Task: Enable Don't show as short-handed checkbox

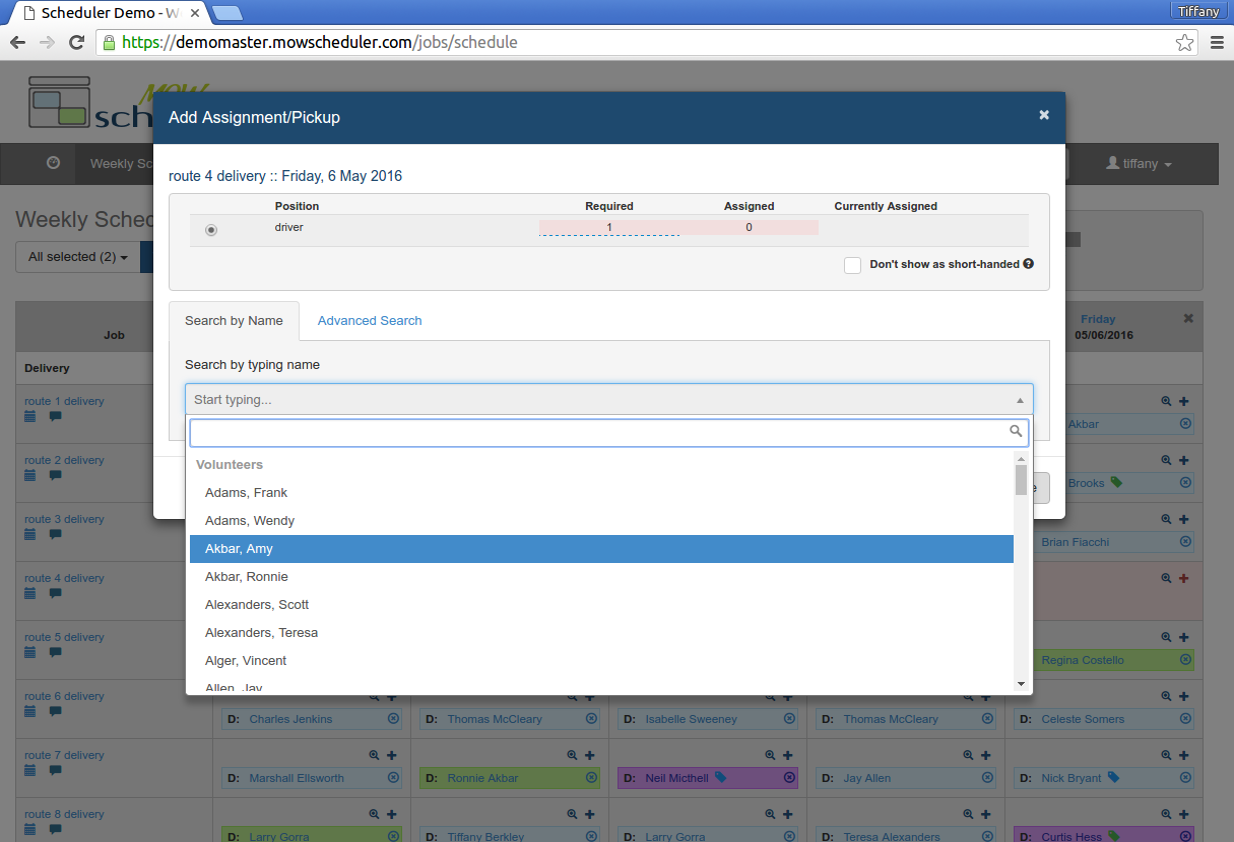Action: [x=852, y=265]
